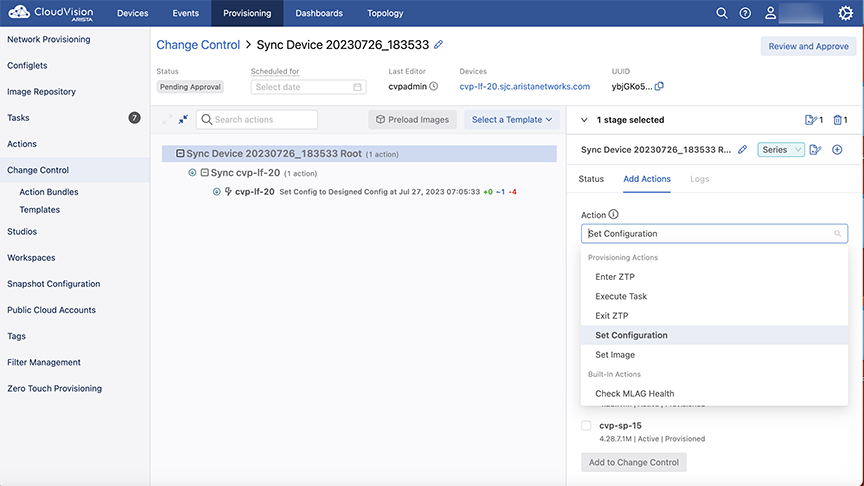Viewport: 864px width, 486px height.
Task: Copy the UUID with copy icon
Action: tap(659, 86)
